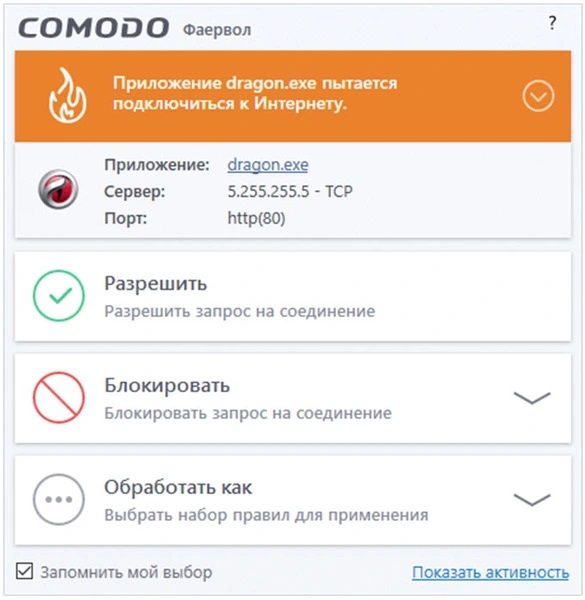Screen dimensions: 585x600
Task: Click the three-dots Treat As icon
Action: (59, 499)
